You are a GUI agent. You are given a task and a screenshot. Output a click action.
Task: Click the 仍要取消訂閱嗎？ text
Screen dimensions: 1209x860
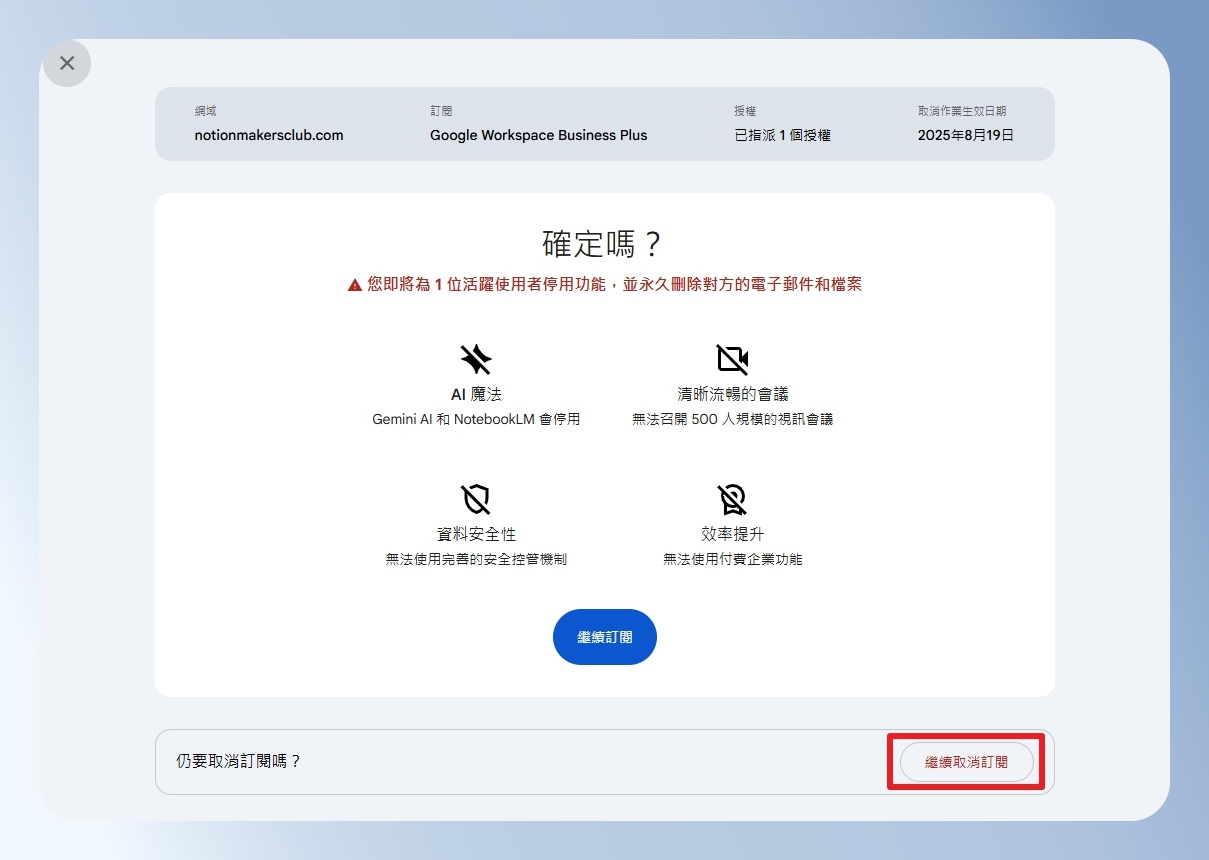(x=239, y=761)
